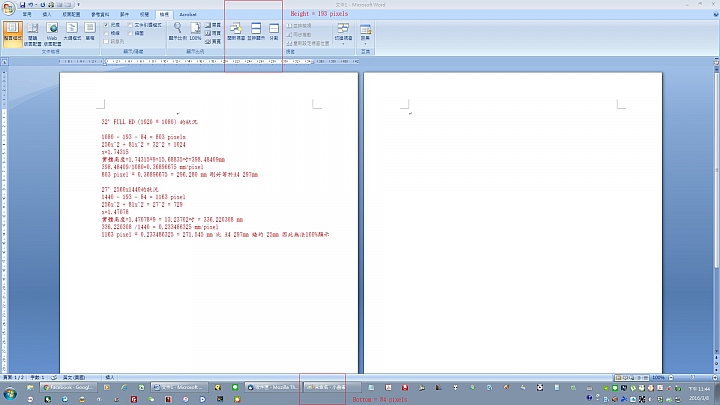720x405 pixels.
Task: Toggle the ruler button above vertical scrollbar
Action: tap(716, 62)
